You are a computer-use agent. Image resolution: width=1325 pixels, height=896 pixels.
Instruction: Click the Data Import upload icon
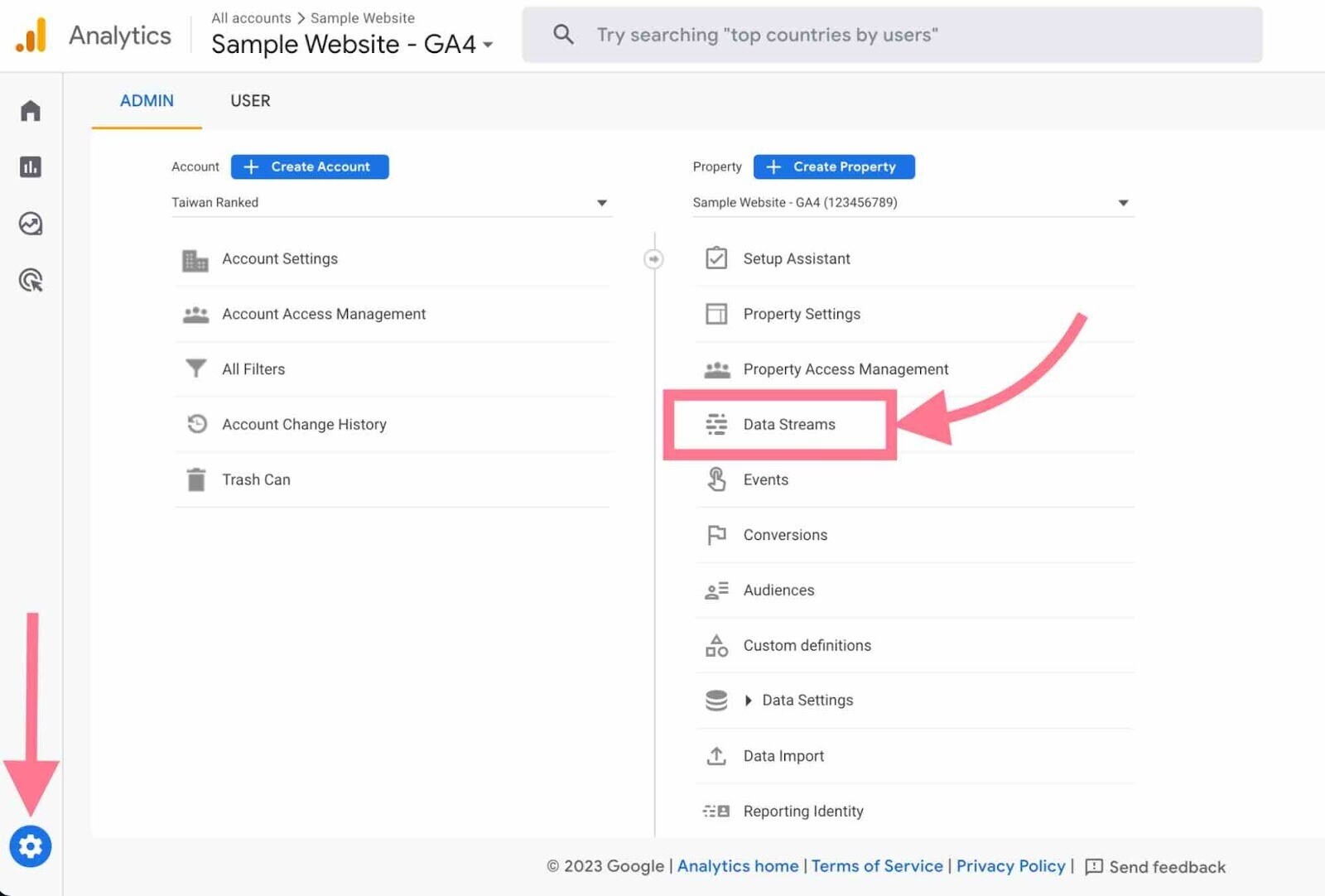coord(715,755)
